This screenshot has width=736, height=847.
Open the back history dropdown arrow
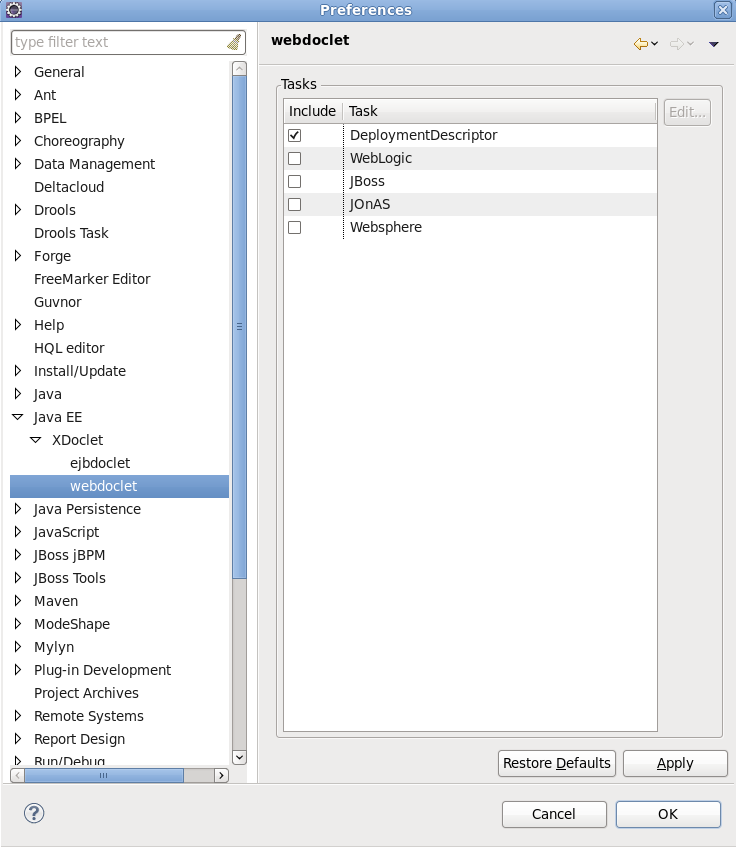[655, 44]
